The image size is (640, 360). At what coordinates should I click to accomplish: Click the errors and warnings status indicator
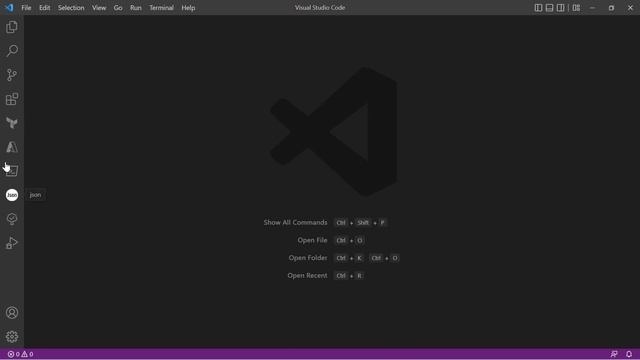point(20,354)
